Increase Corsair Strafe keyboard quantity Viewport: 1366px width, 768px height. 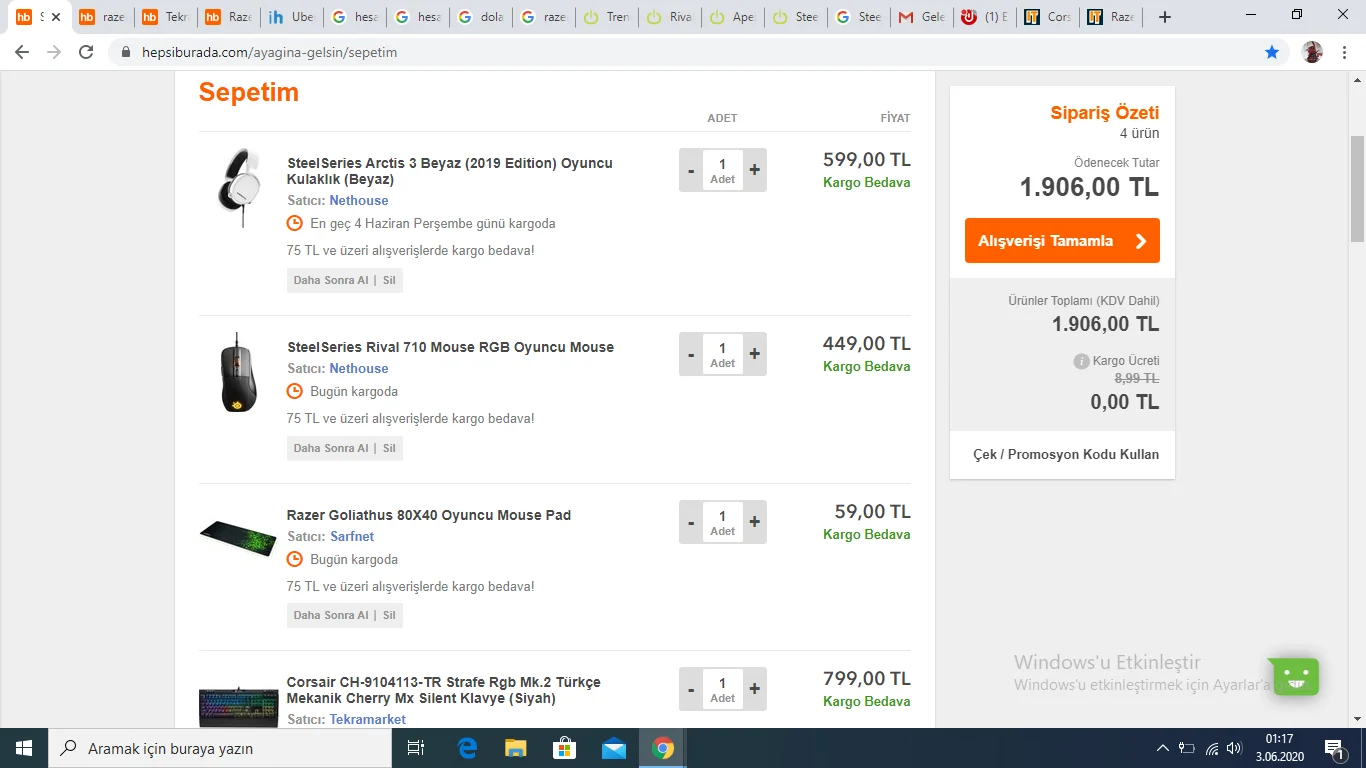tap(755, 689)
